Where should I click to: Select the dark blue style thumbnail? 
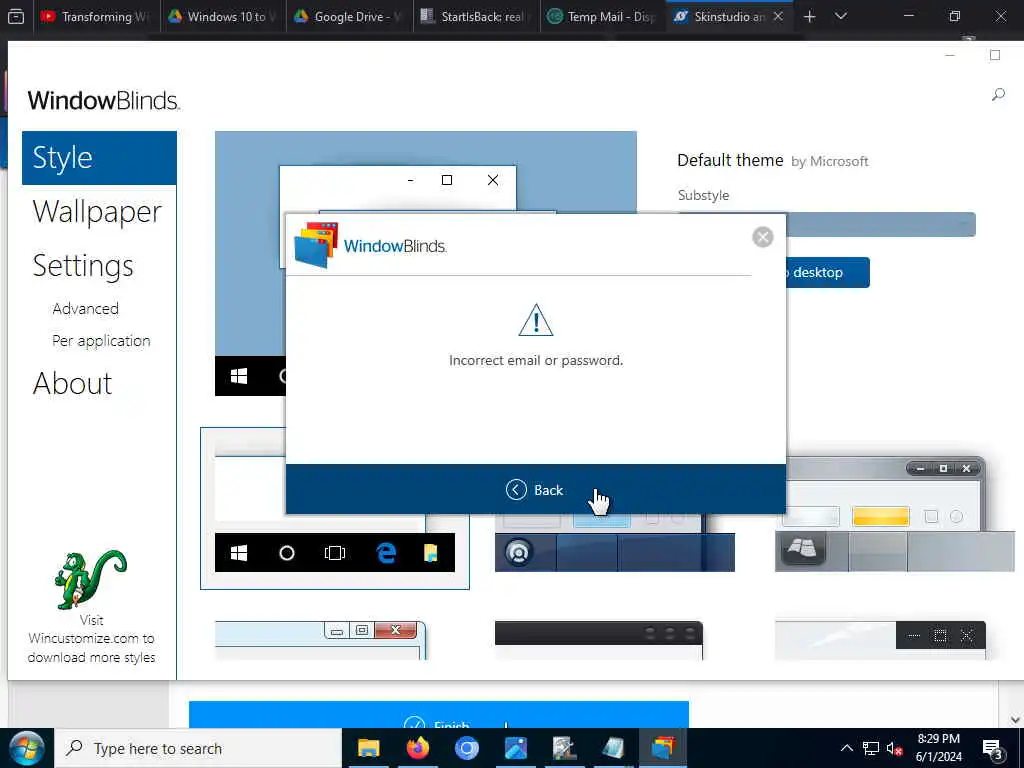[615, 542]
